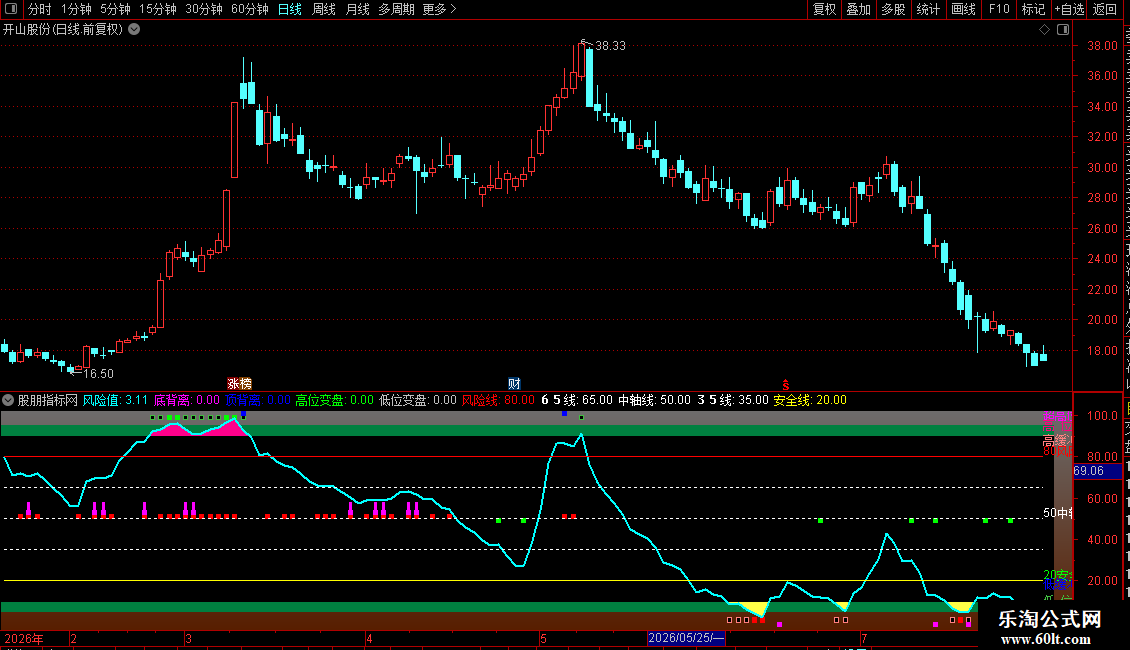Click 返回 to go back
This screenshot has height=650, width=1130.
tap(1104, 9)
